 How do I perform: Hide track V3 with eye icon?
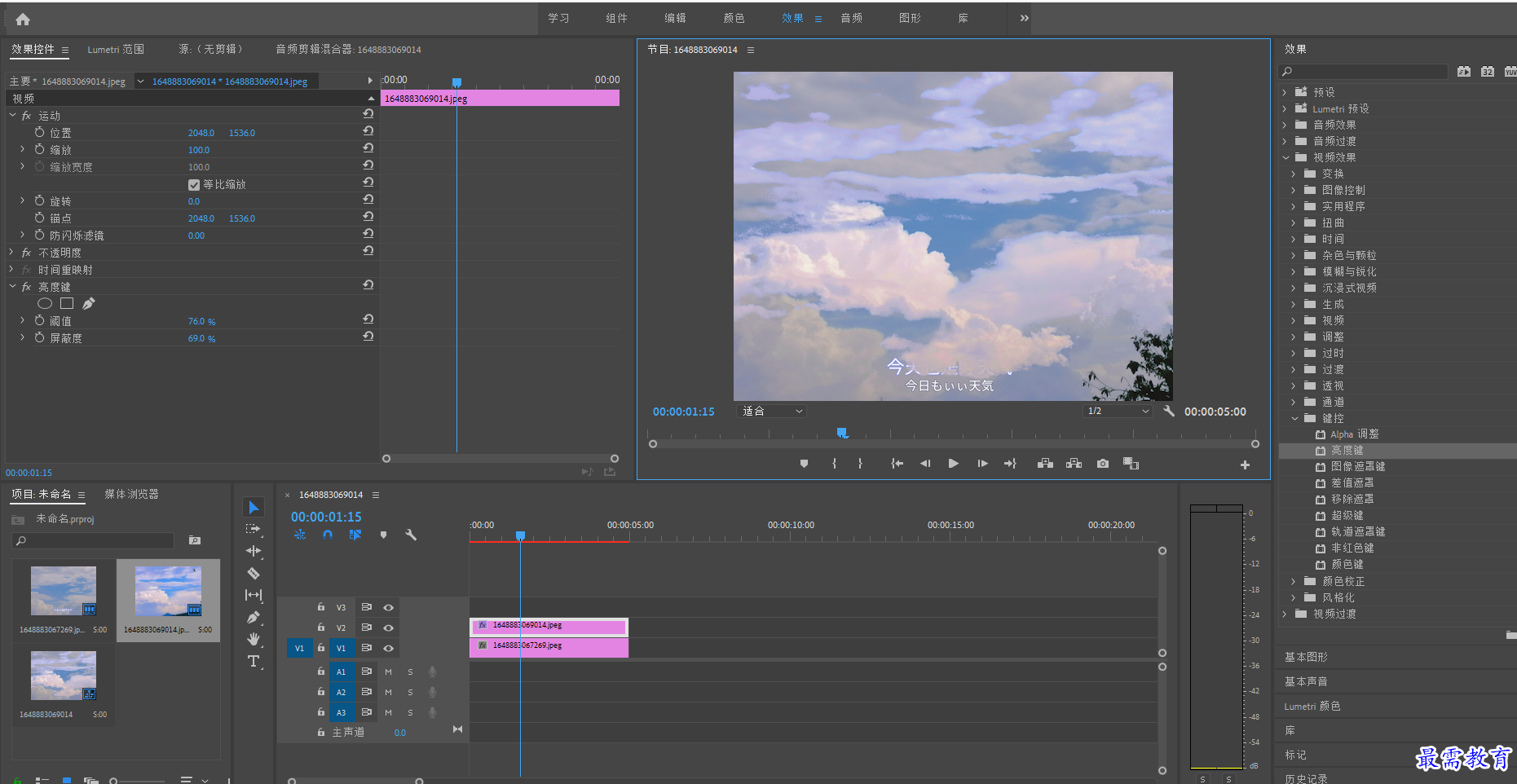[x=389, y=608]
